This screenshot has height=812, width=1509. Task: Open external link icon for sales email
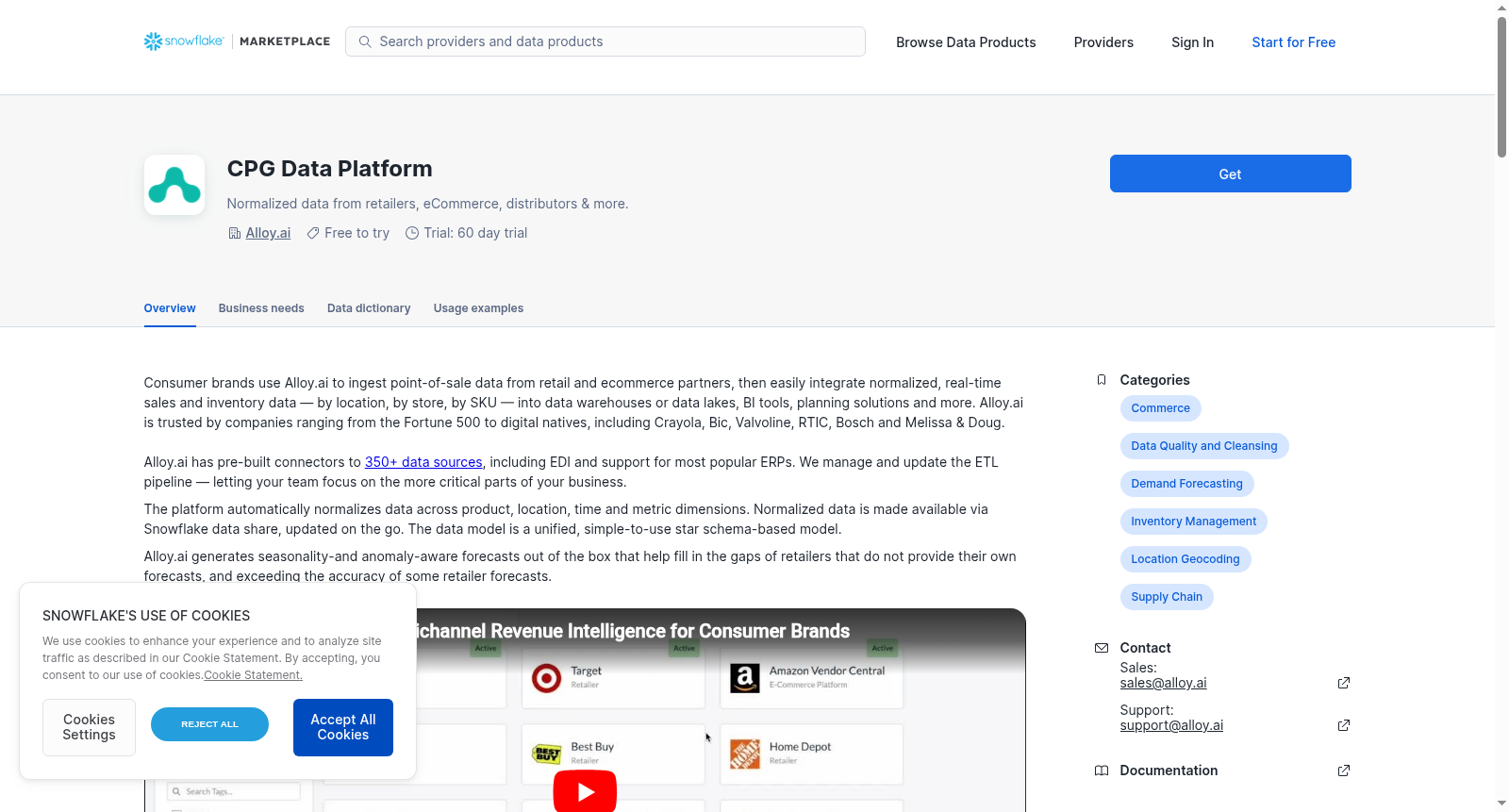tap(1344, 683)
